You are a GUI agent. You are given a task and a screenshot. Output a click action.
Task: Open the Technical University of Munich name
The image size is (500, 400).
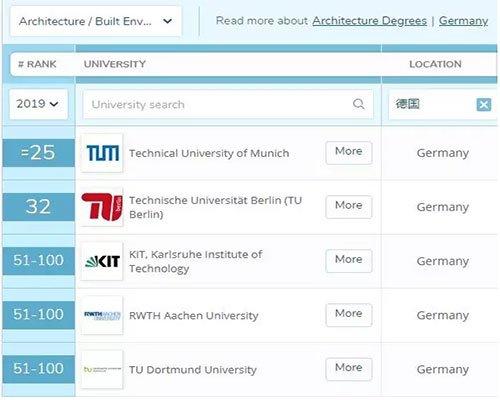tap(209, 153)
